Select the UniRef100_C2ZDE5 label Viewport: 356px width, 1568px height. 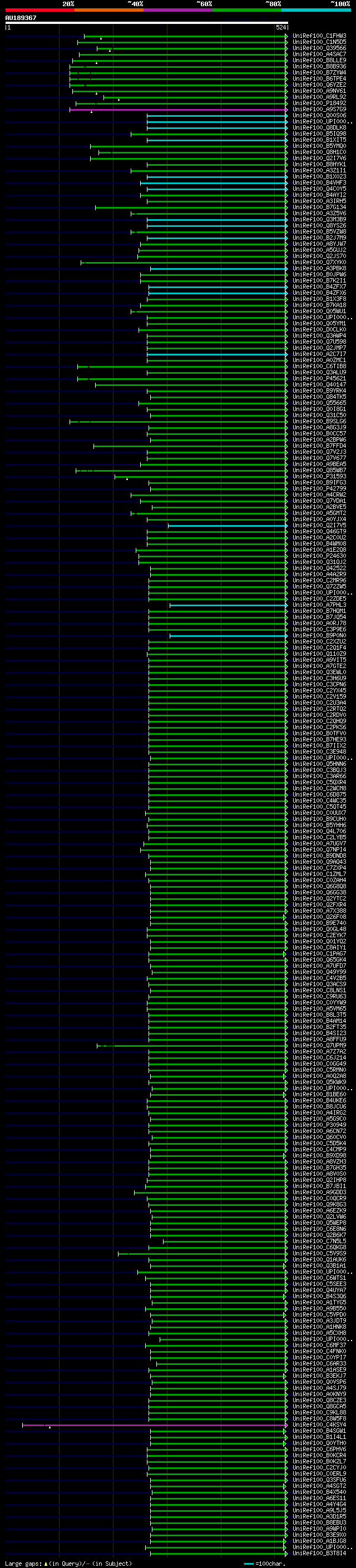click(x=319, y=599)
